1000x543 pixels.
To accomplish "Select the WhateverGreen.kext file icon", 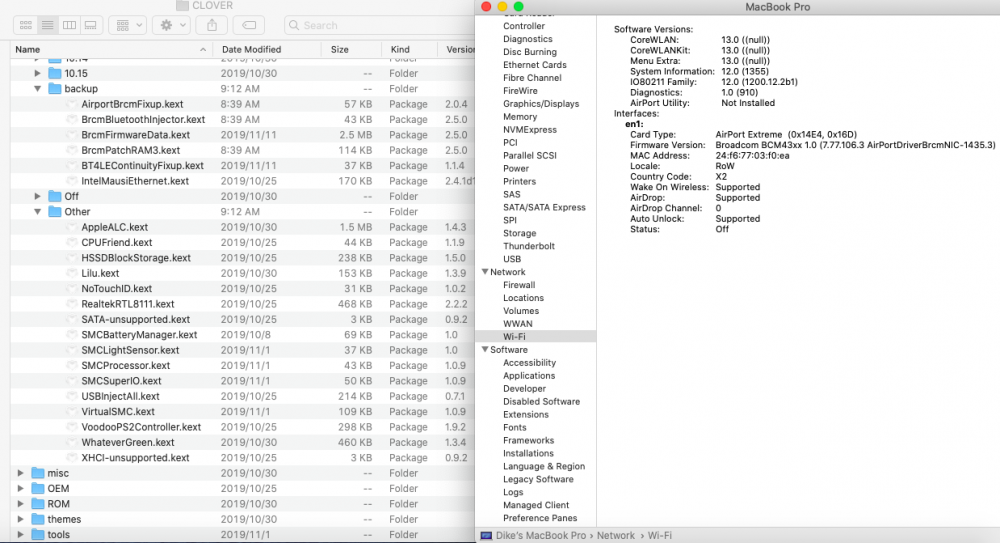I will tap(71, 442).
